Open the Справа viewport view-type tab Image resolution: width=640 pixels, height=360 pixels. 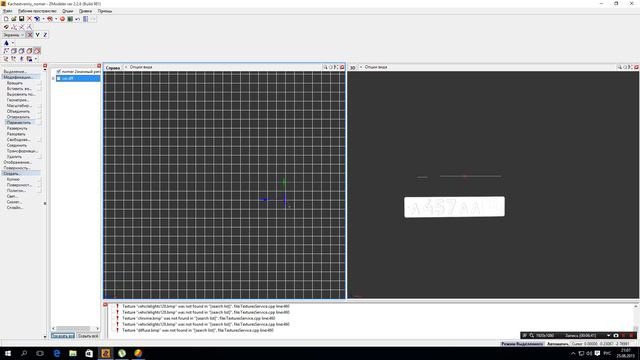pyautogui.click(x=113, y=67)
